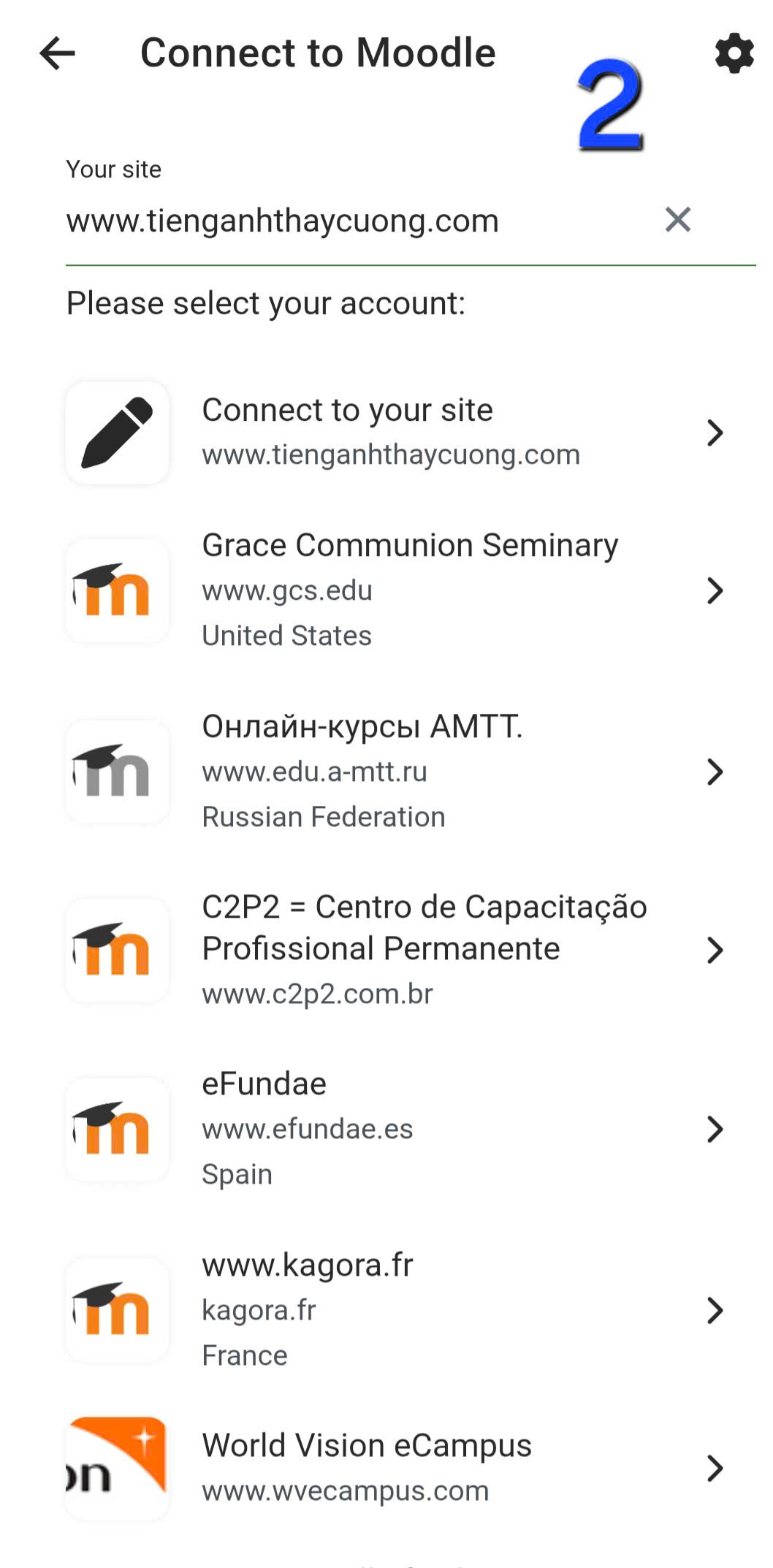The width and height of the screenshot is (773, 1568).
Task: Select the Онлайн-курсы AMTT. site title
Action: pos(362,726)
